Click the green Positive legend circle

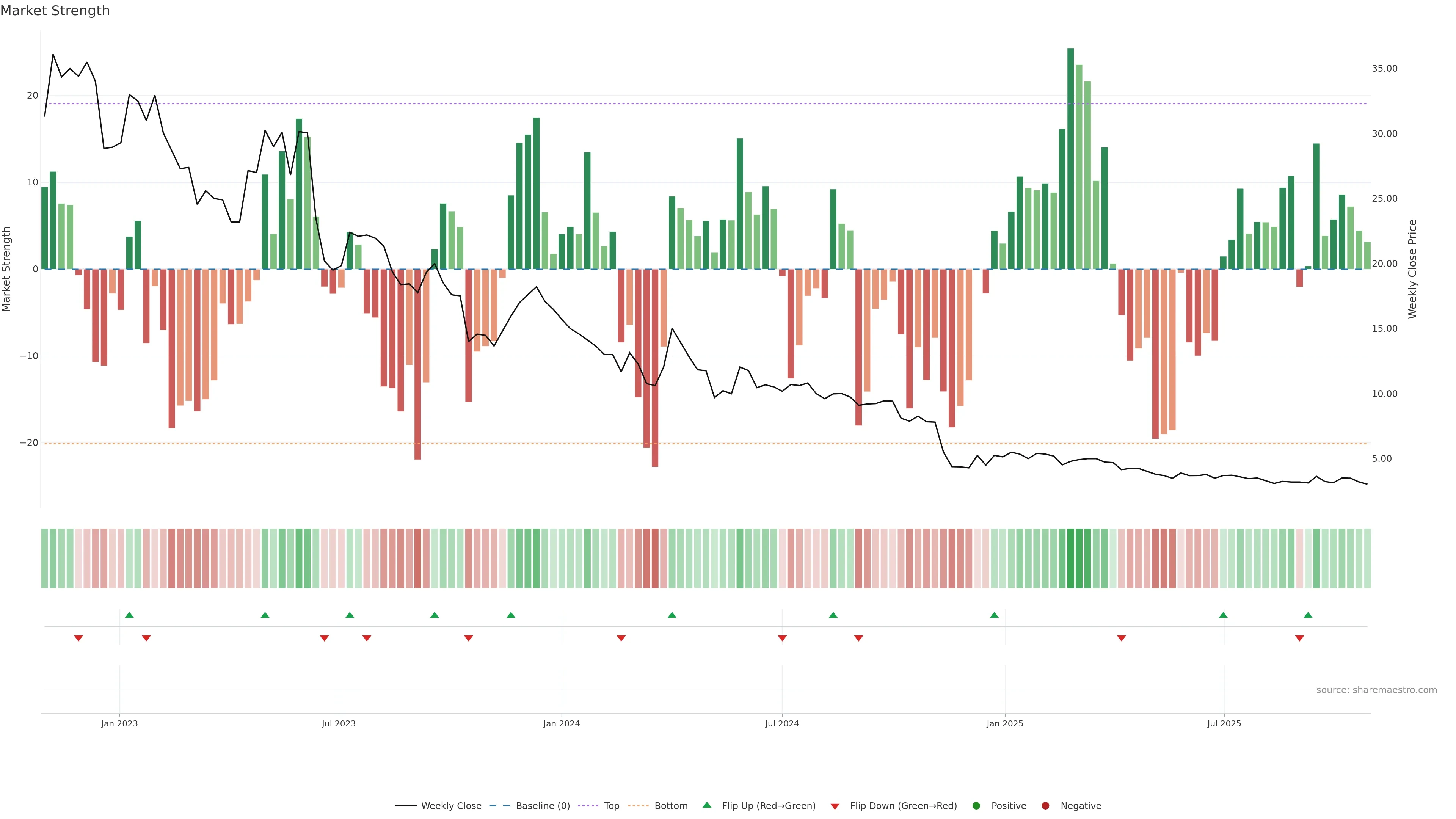pyautogui.click(x=976, y=806)
